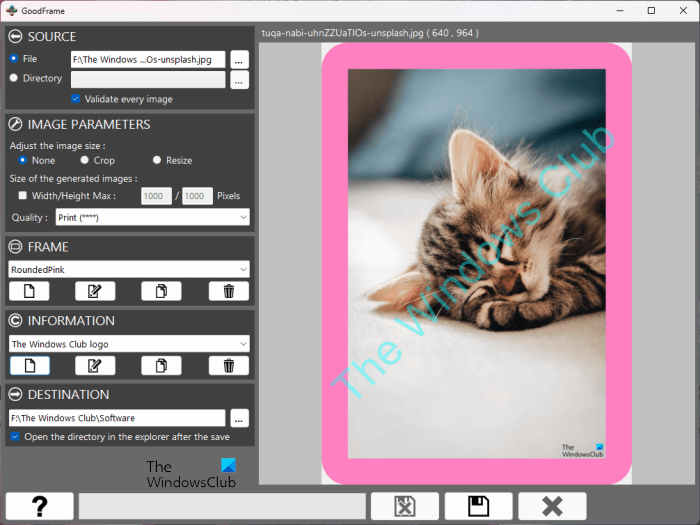Click the image filename title above preview
This screenshot has width=700, height=525.
[370, 33]
